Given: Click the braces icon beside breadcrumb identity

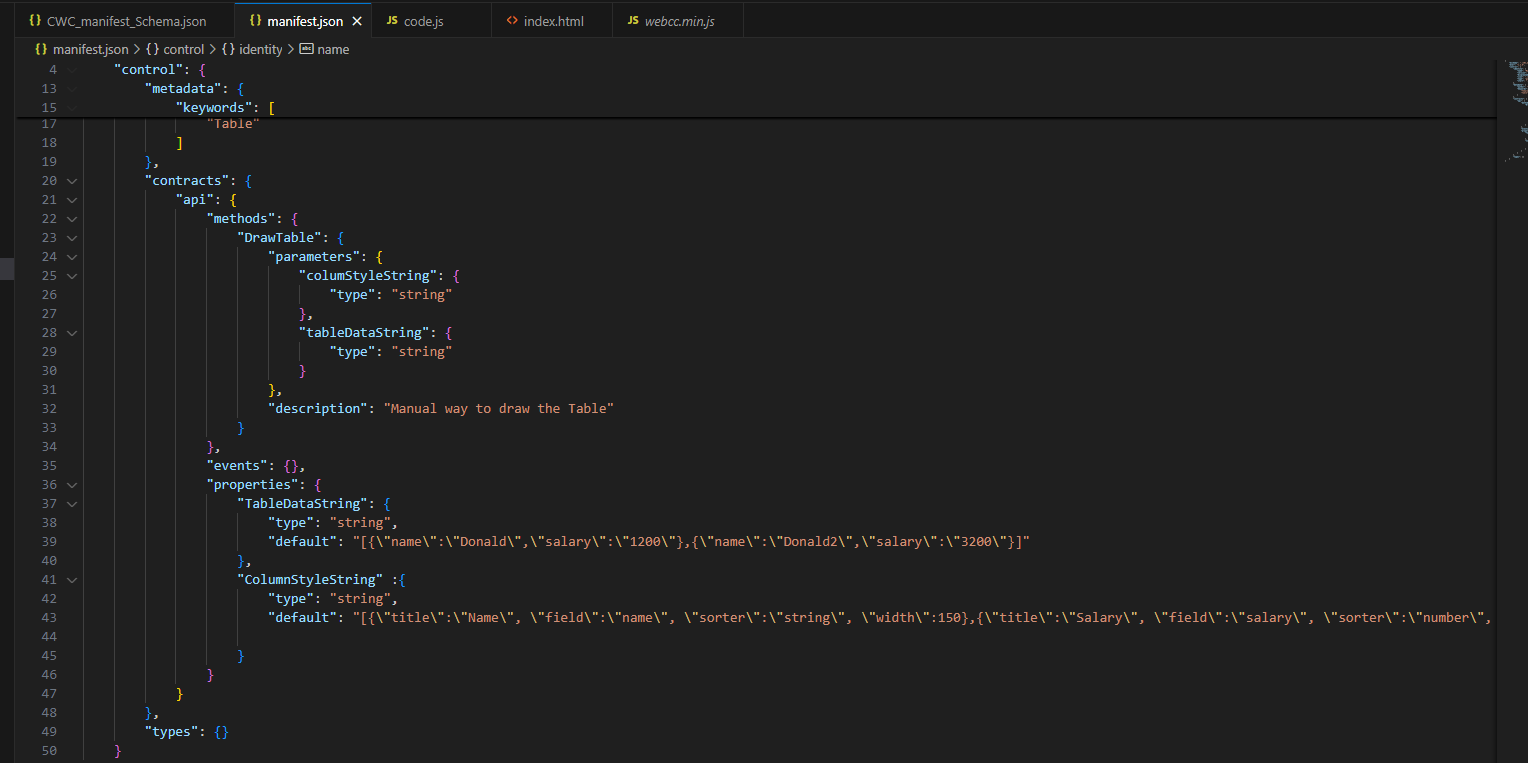Looking at the screenshot, I should point(228,49).
